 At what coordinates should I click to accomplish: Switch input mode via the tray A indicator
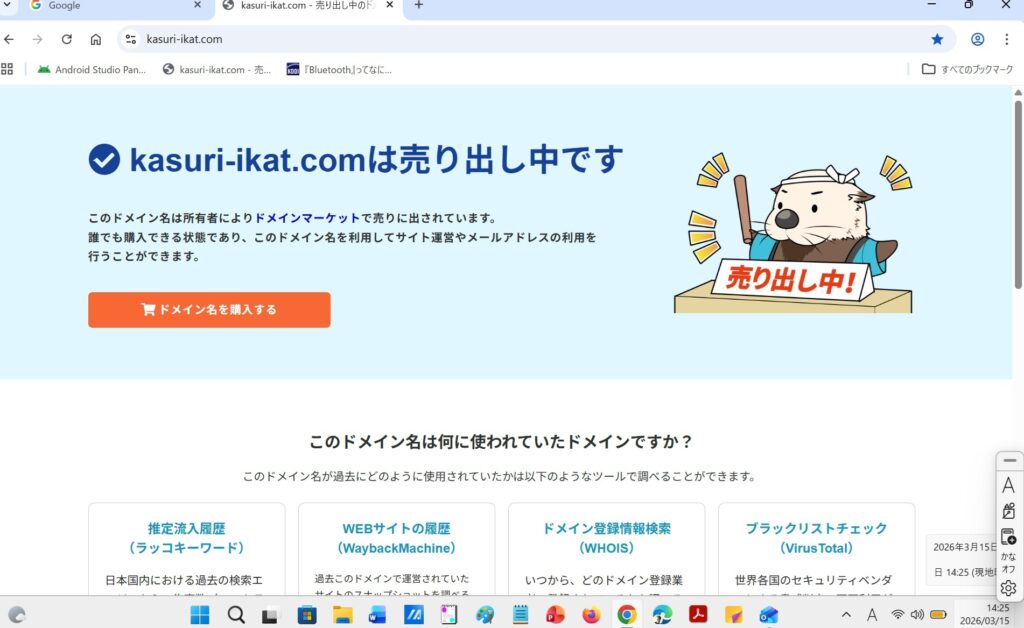tap(872, 615)
